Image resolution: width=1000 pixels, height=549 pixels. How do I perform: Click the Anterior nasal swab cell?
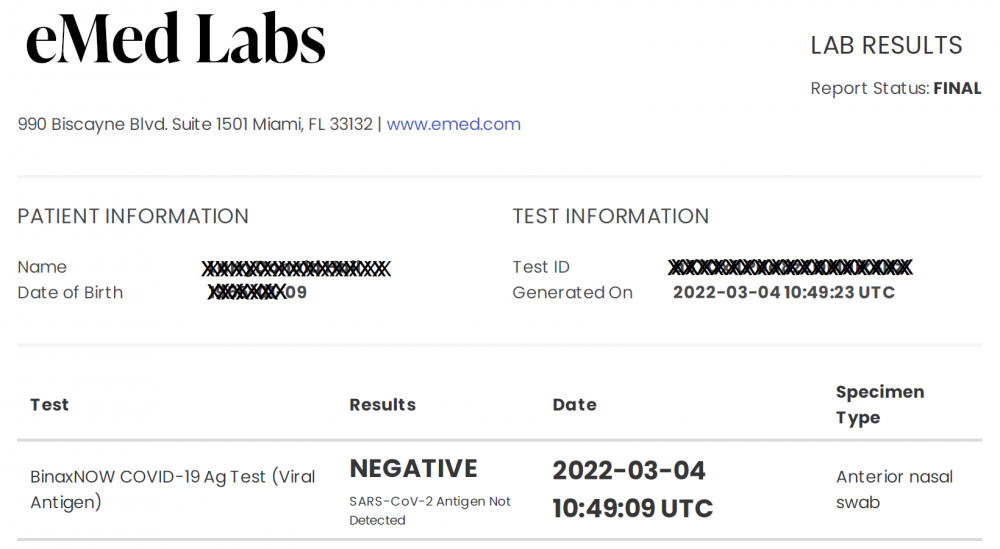[894, 489]
